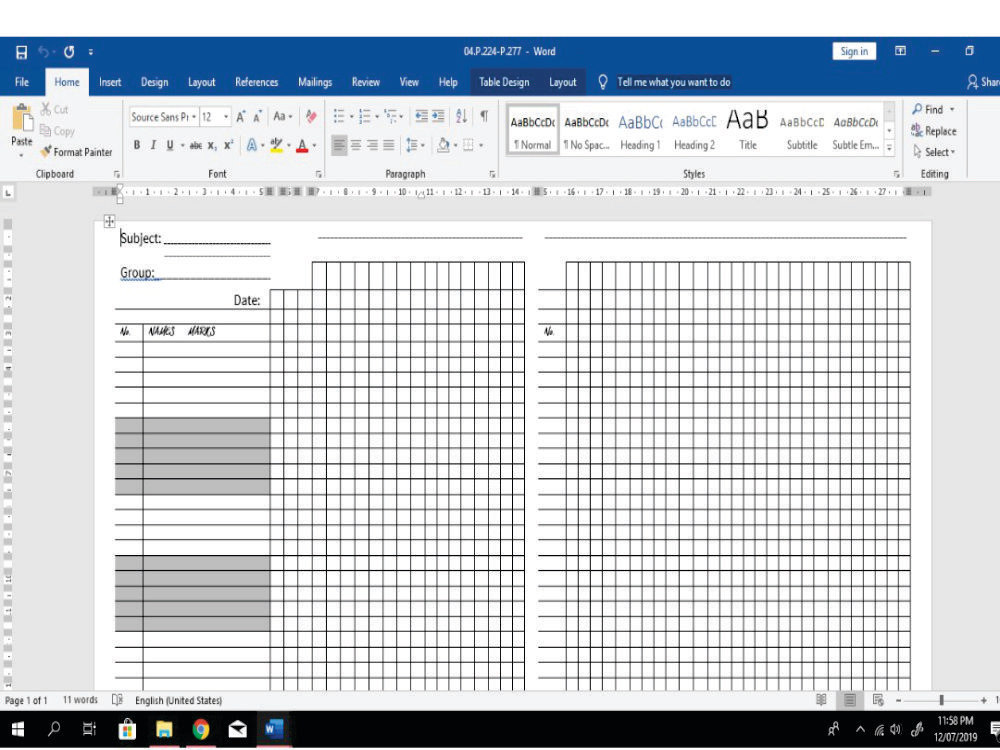
Task: Expand the Styles gallery with the More arrow
Action: (x=889, y=148)
